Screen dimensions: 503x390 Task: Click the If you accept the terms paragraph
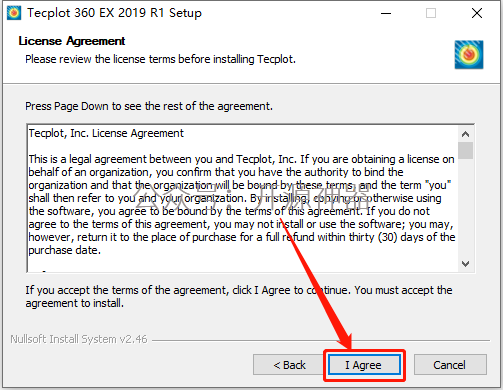tap(239, 296)
